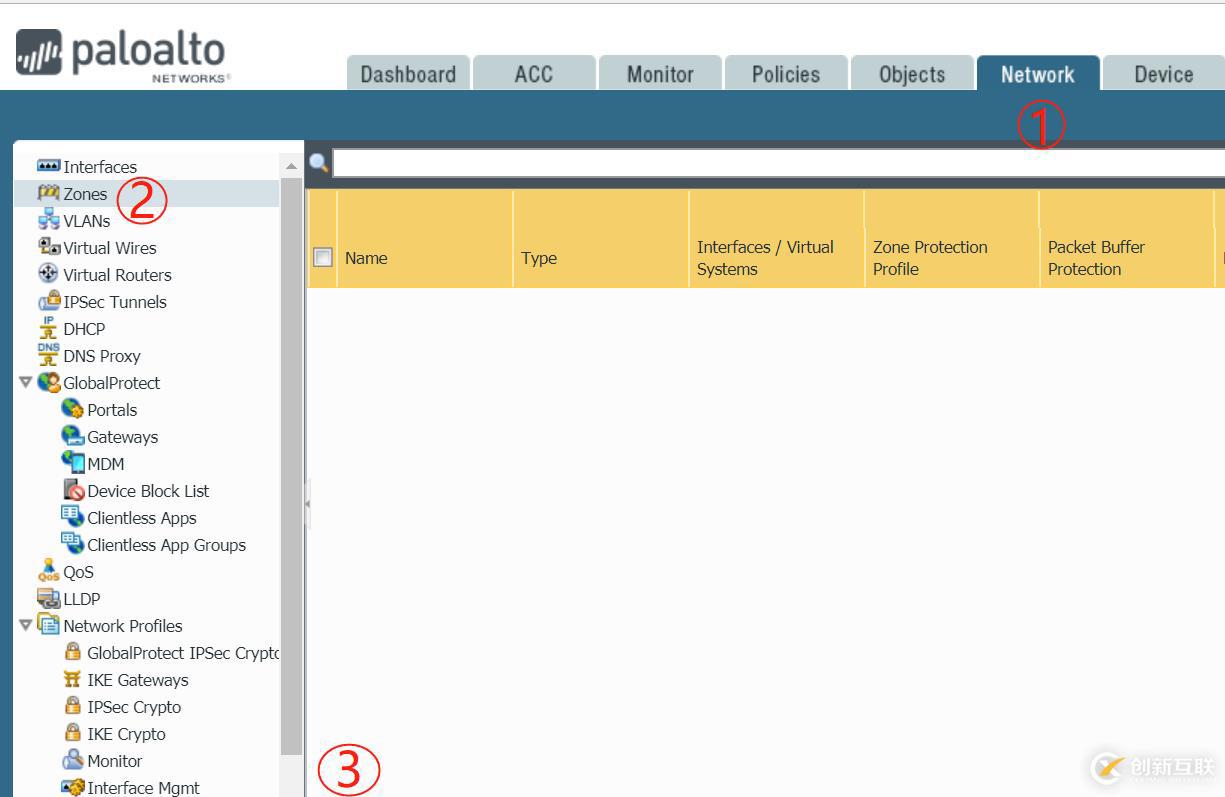This screenshot has height=797, width=1225.
Task: Select Clientless App Groups
Action: pyautogui.click(x=166, y=545)
